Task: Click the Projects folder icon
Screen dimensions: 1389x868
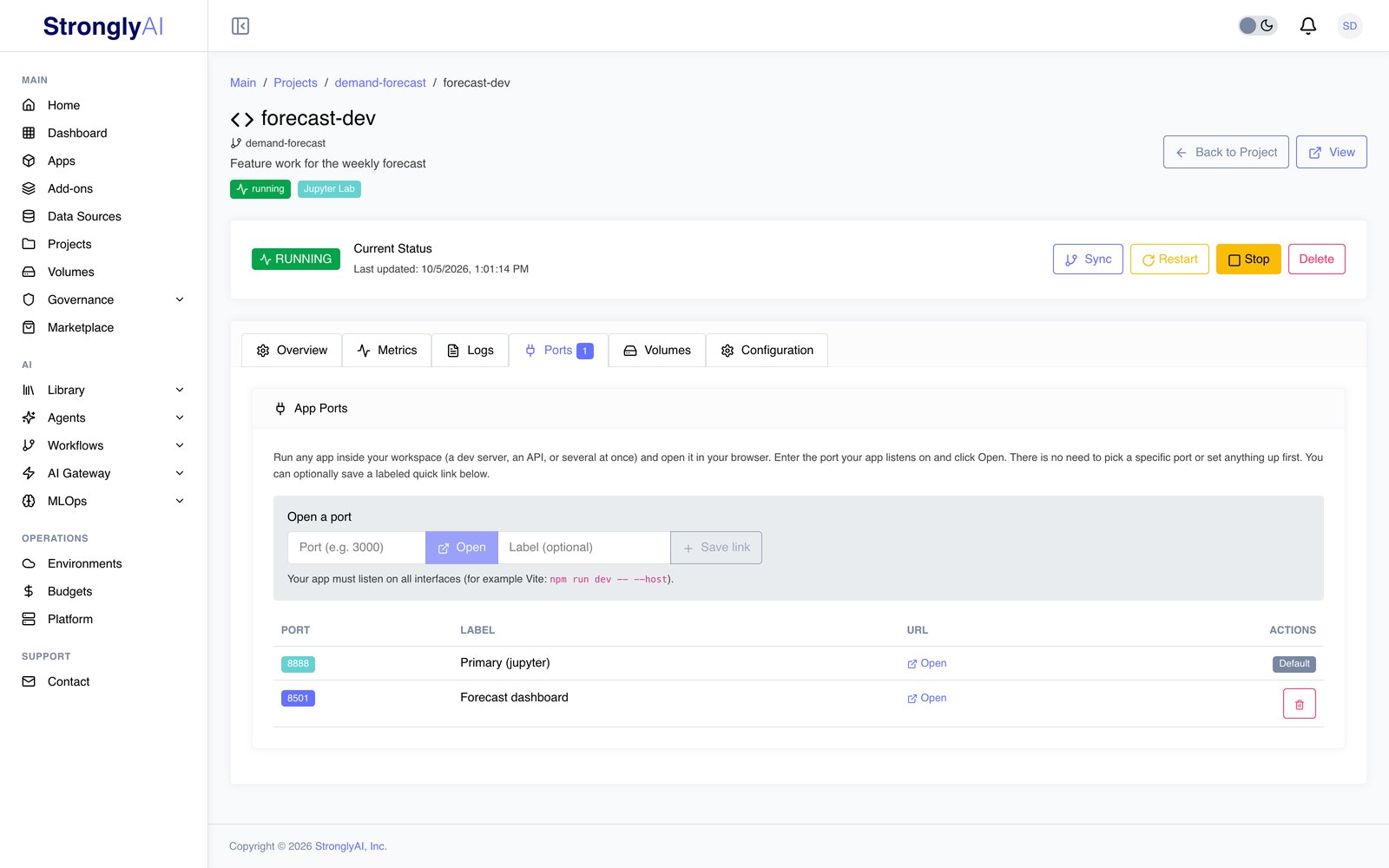Action: [29, 244]
